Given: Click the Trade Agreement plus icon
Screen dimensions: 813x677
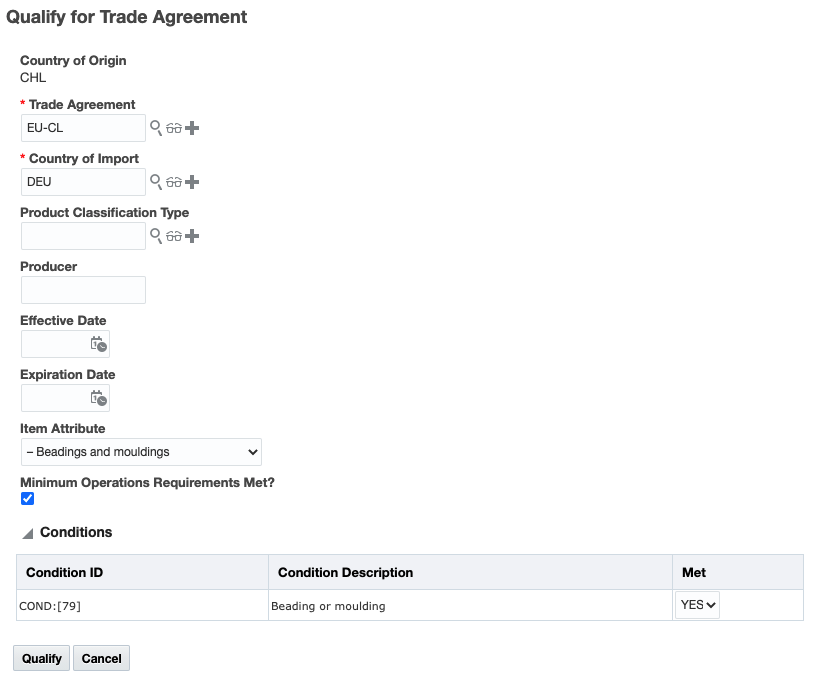Looking at the screenshot, I should pos(193,128).
